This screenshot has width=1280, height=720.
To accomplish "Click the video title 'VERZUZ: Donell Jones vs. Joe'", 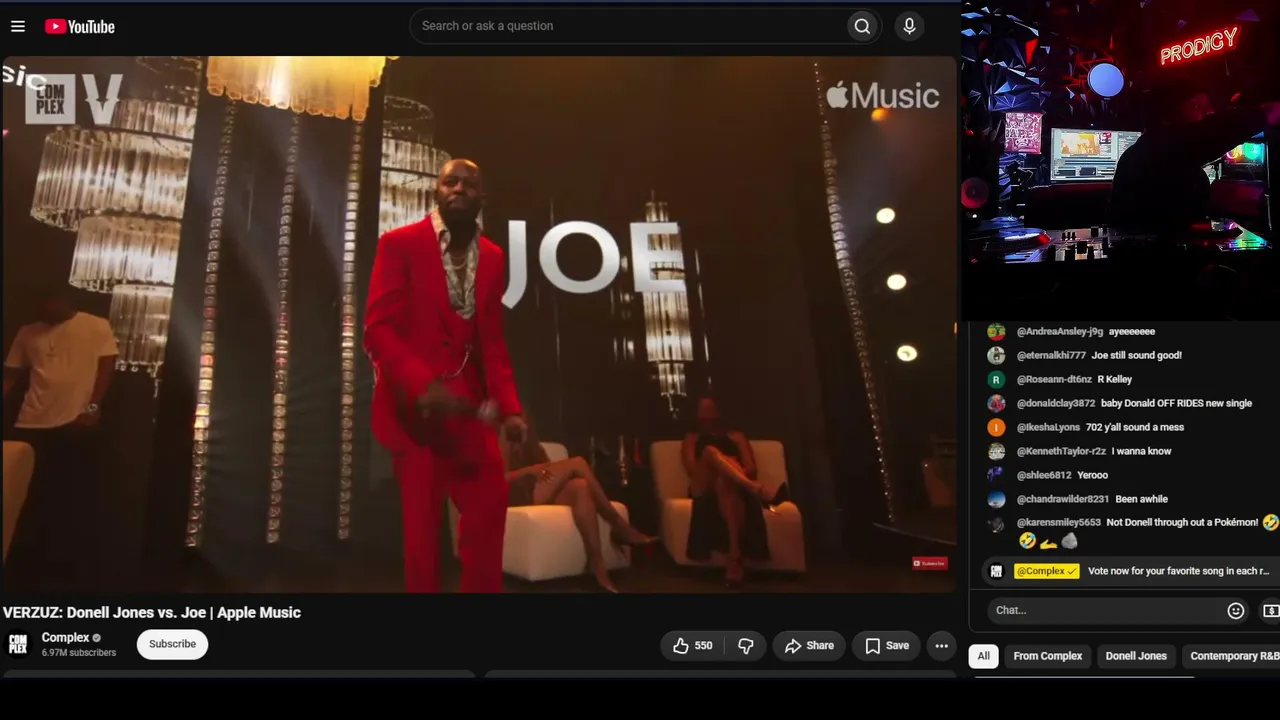I will (x=152, y=613).
